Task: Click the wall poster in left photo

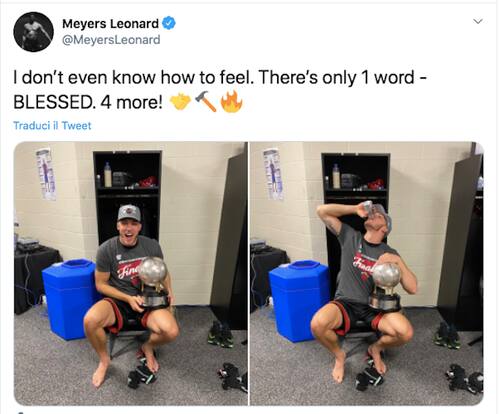Action: pyautogui.click(x=46, y=174)
